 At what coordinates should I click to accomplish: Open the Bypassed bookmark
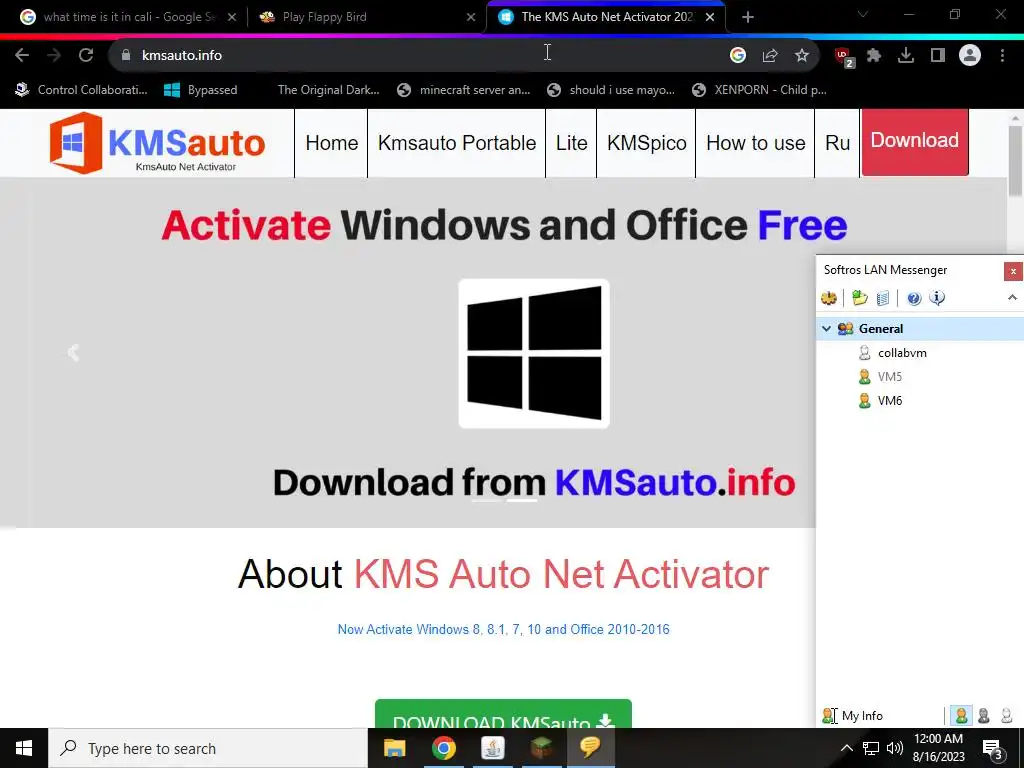[x=200, y=90]
